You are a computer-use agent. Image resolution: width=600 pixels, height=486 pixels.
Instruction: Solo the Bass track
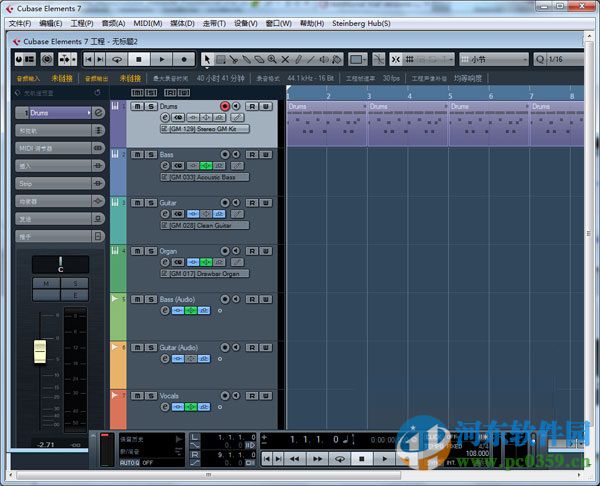pos(151,154)
